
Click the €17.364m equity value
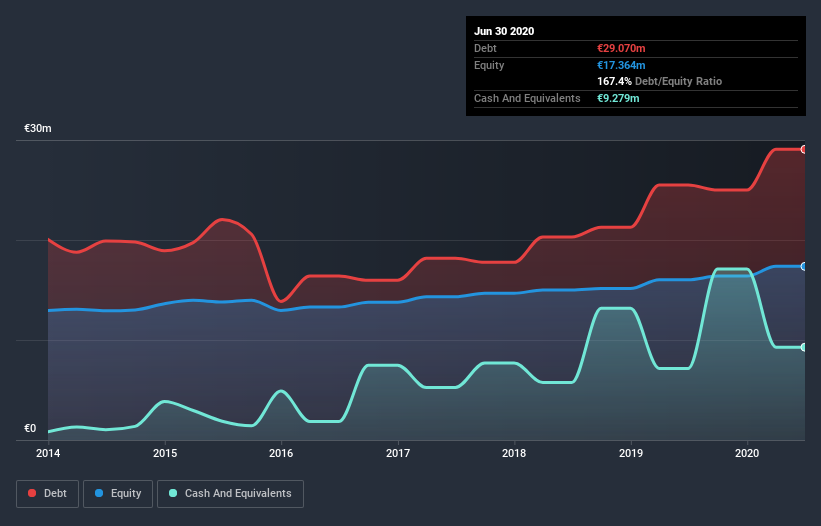click(621, 65)
